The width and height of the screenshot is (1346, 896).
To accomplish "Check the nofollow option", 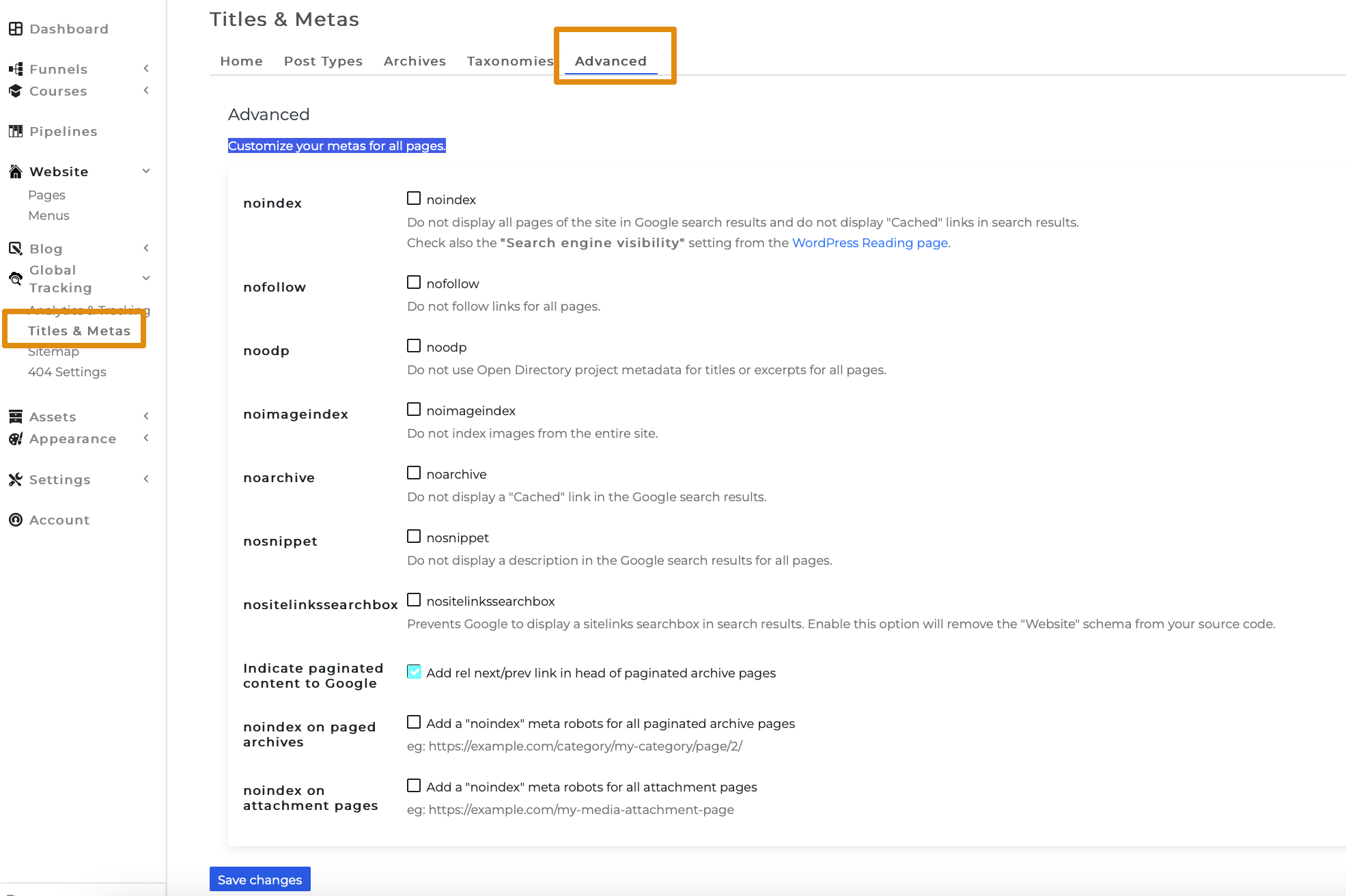I will pos(414,281).
